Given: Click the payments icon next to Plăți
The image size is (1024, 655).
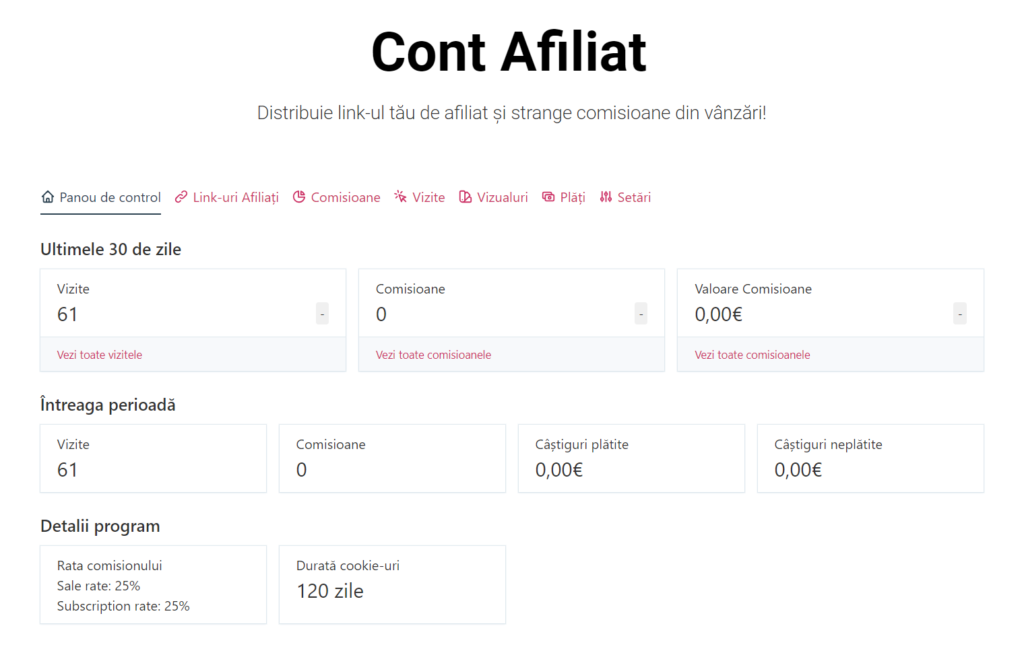Looking at the screenshot, I should click(x=548, y=197).
